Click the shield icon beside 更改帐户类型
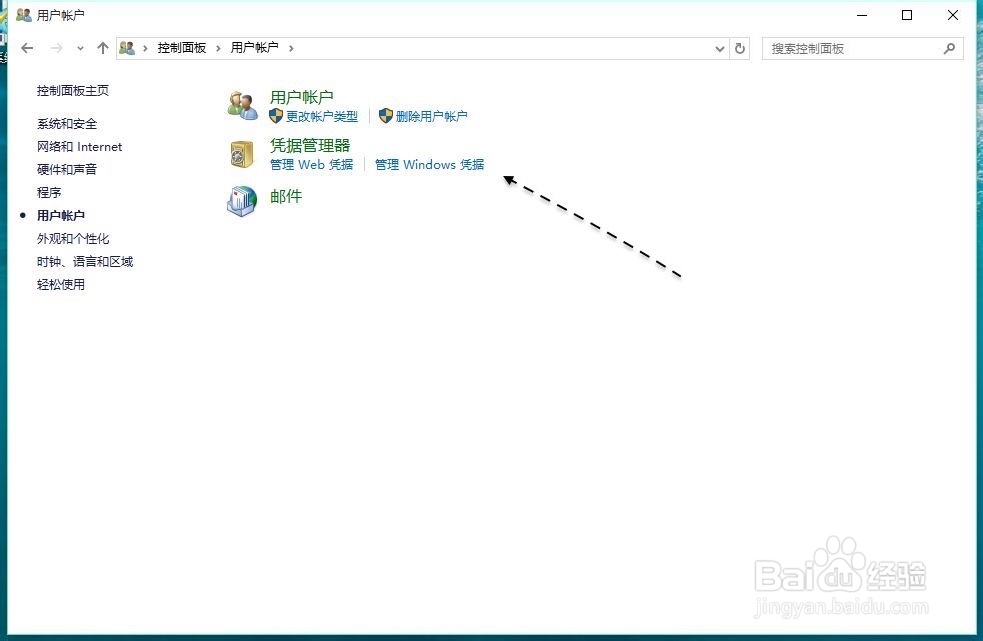Image resolution: width=983 pixels, height=641 pixels. [276, 116]
